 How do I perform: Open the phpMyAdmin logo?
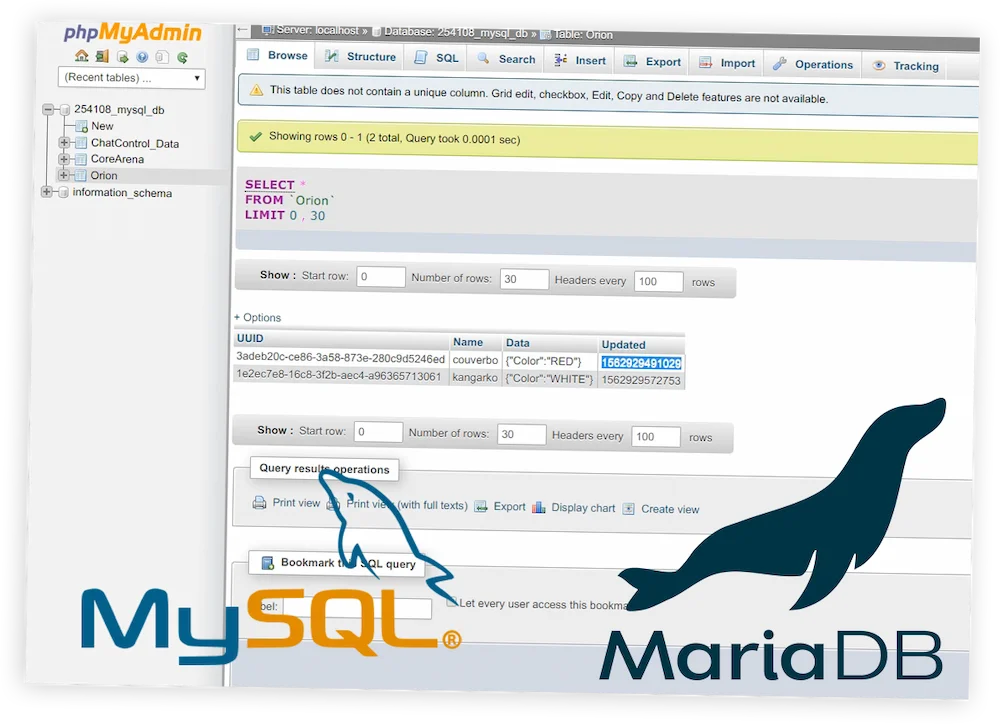[x=133, y=32]
